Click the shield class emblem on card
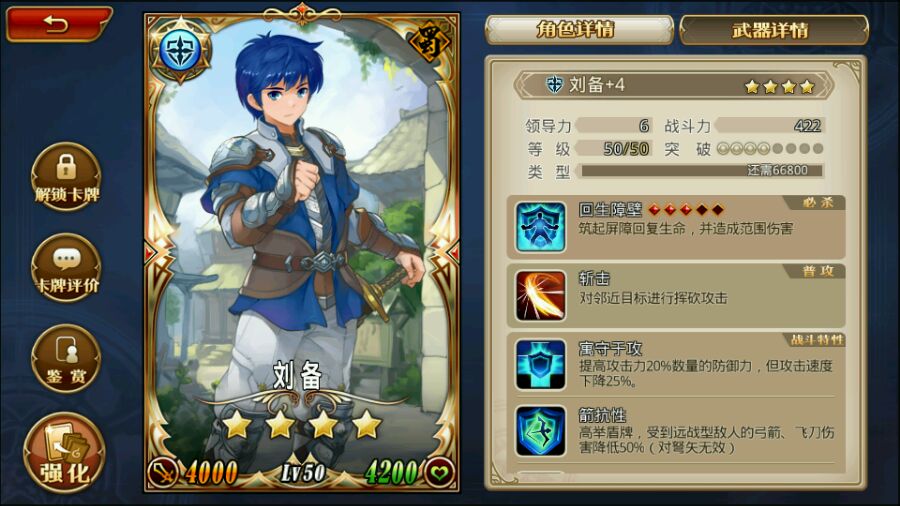Viewport: 900px width, 506px height. click(181, 50)
